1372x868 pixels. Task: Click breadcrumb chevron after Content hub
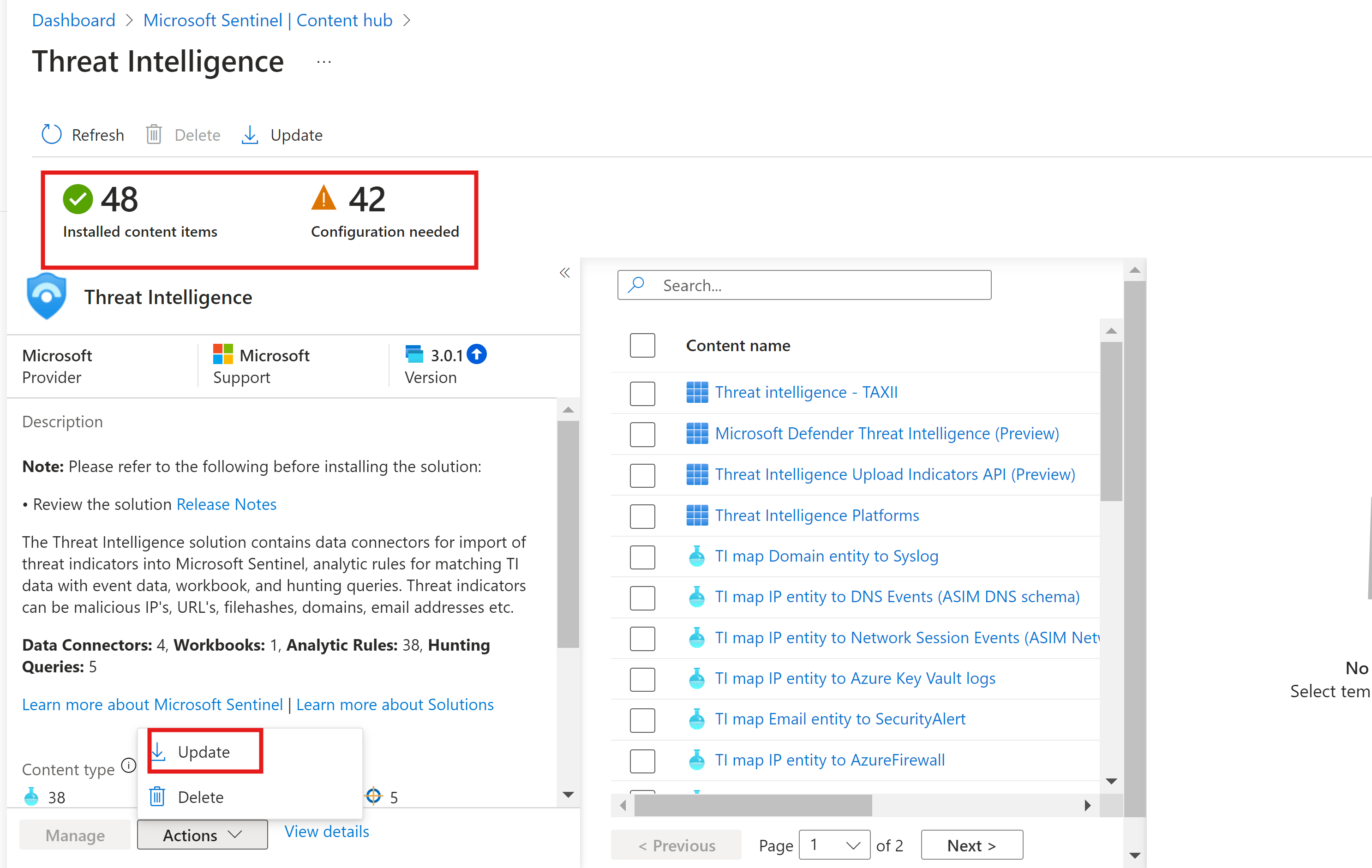pyautogui.click(x=406, y=20)
